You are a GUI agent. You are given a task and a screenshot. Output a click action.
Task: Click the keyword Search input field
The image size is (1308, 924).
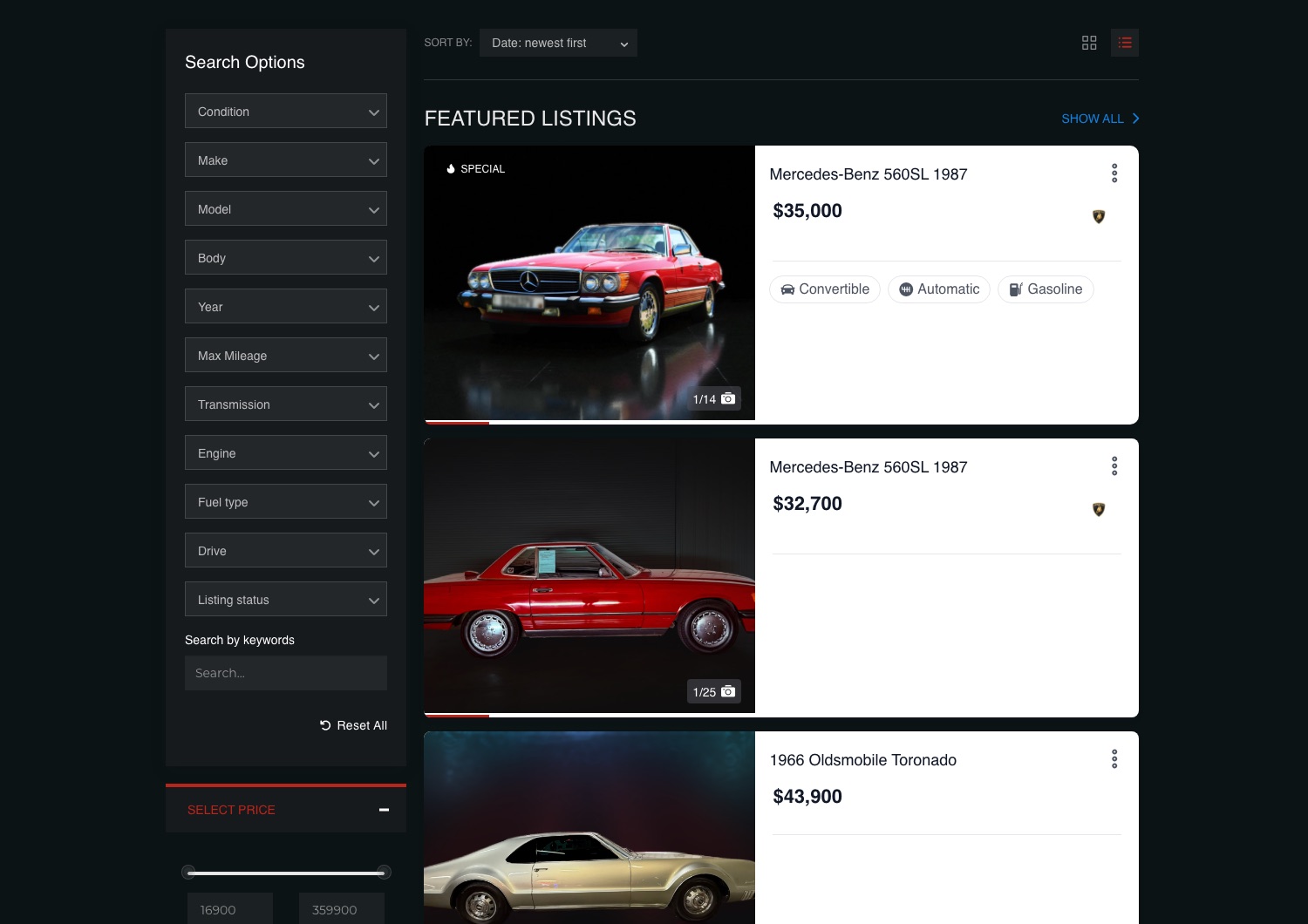(286, 673)
